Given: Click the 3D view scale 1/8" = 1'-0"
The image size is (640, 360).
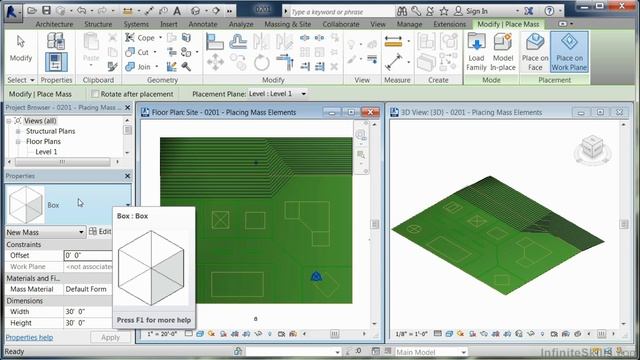Looking at the screenshot, I should pyautogui.click(x=411, y=334).
